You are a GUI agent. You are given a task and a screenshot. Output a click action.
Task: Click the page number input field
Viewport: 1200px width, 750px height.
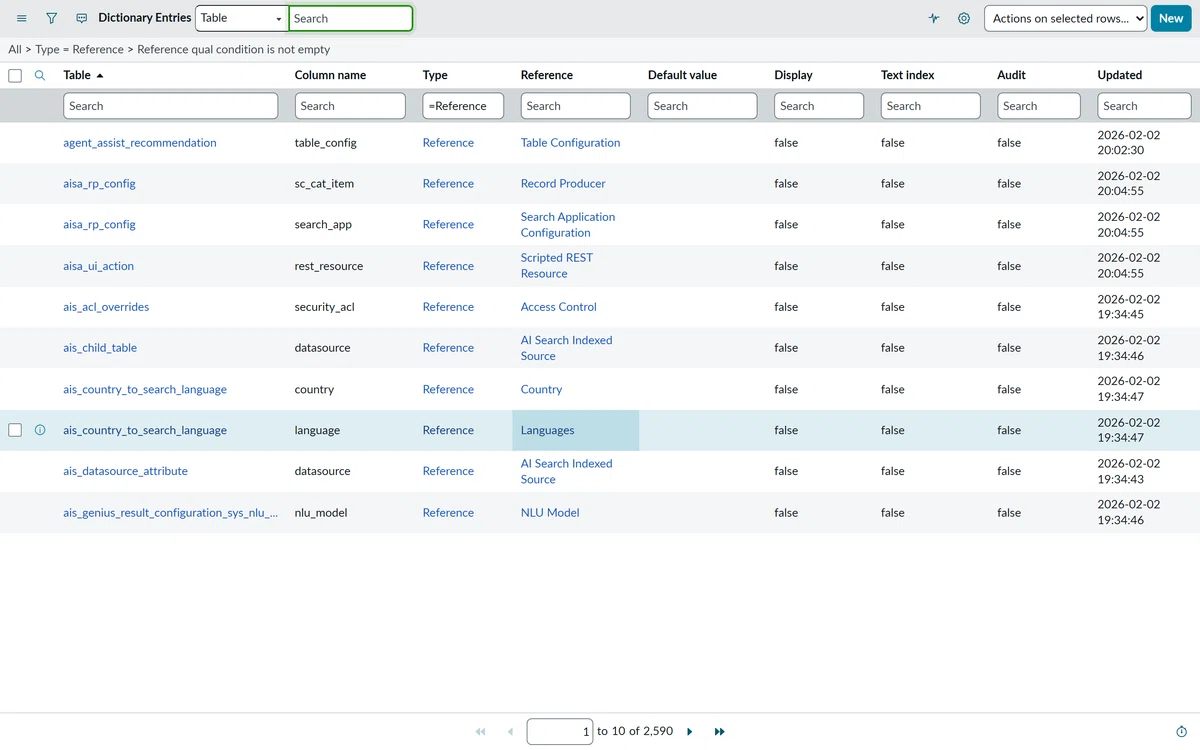click(560, 732)
